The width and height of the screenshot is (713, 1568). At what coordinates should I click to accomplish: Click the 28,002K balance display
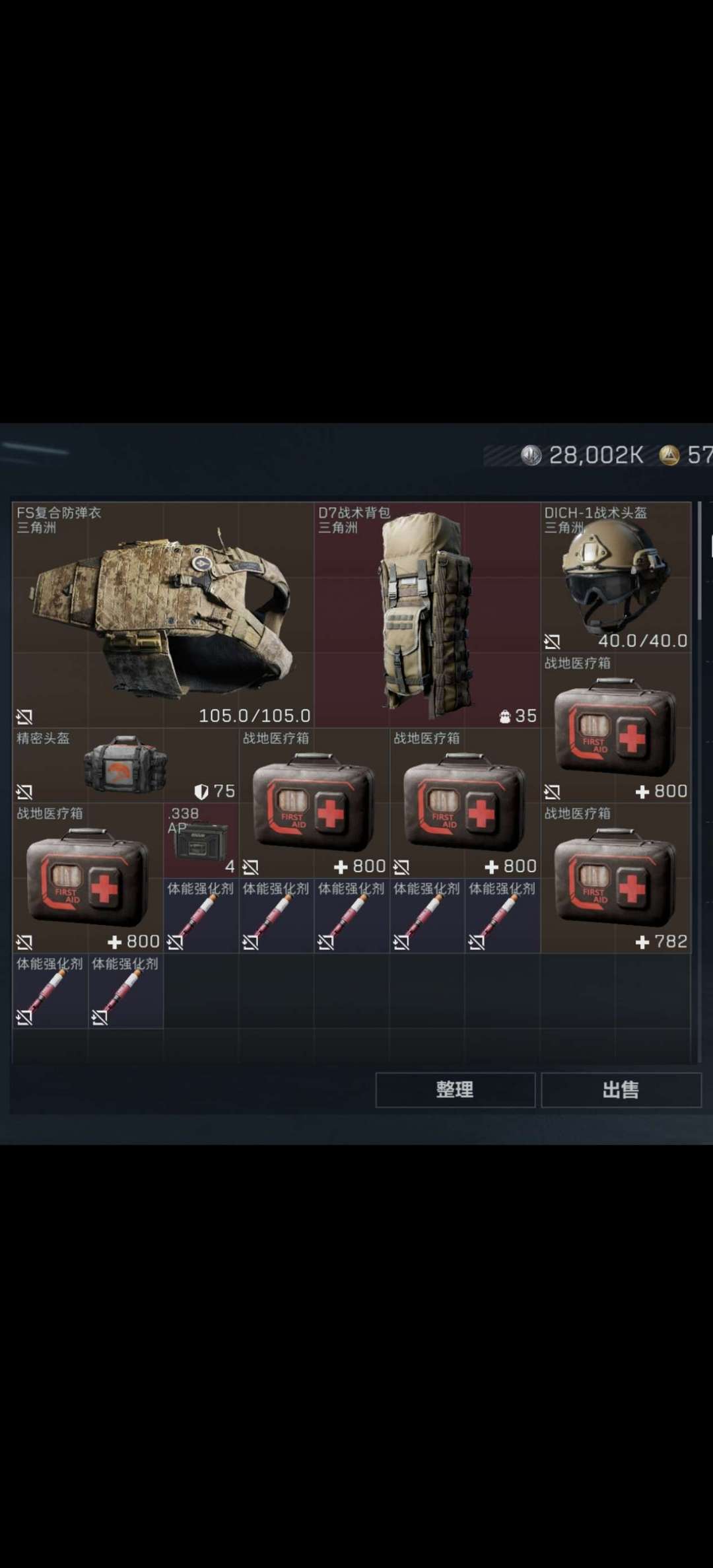tap(596, 455)
